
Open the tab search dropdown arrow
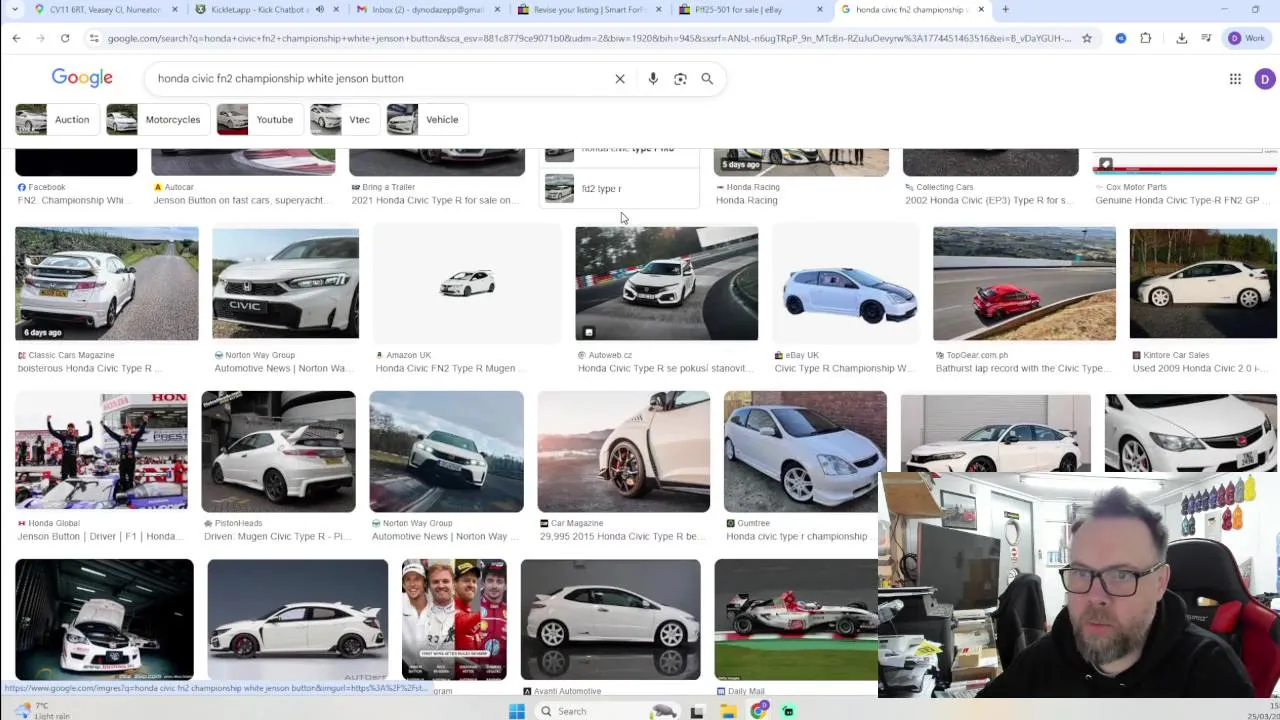[14, 10]
